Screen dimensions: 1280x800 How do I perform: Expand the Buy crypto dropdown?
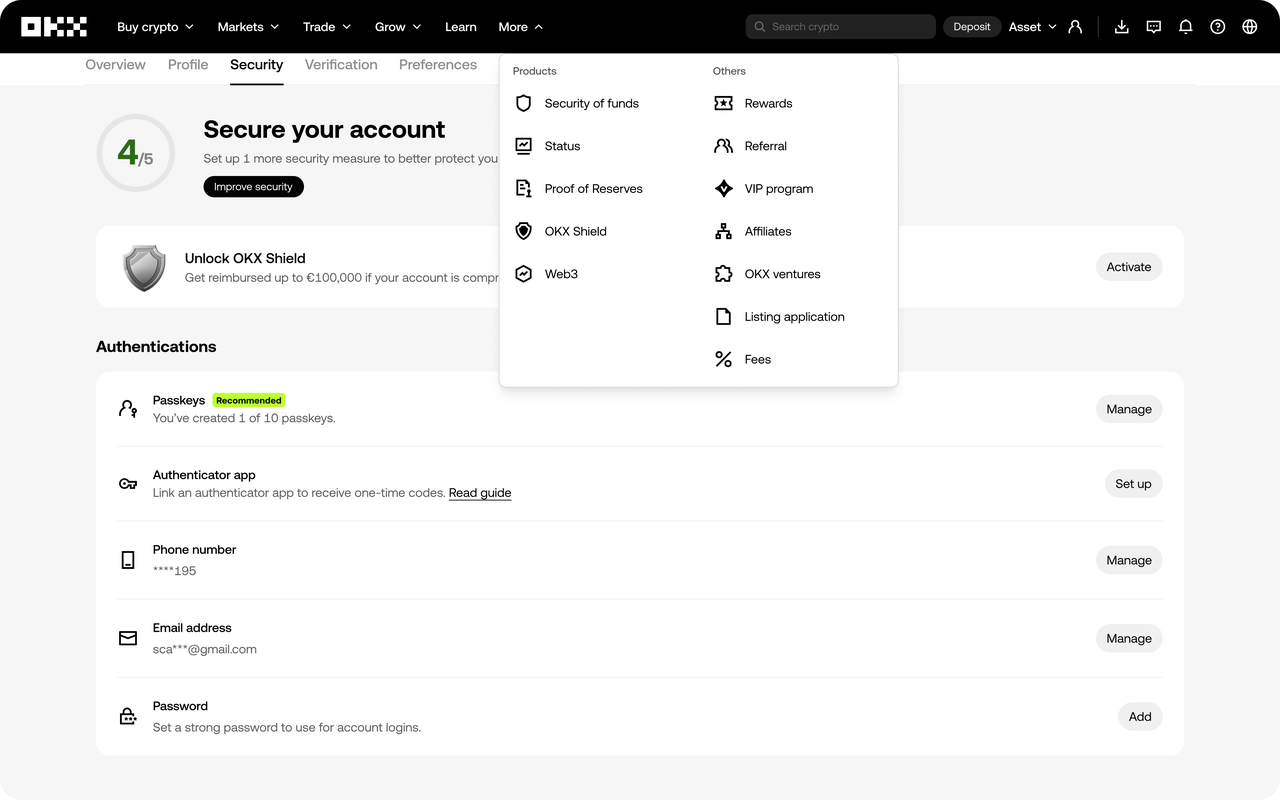[x=155, y=27]
